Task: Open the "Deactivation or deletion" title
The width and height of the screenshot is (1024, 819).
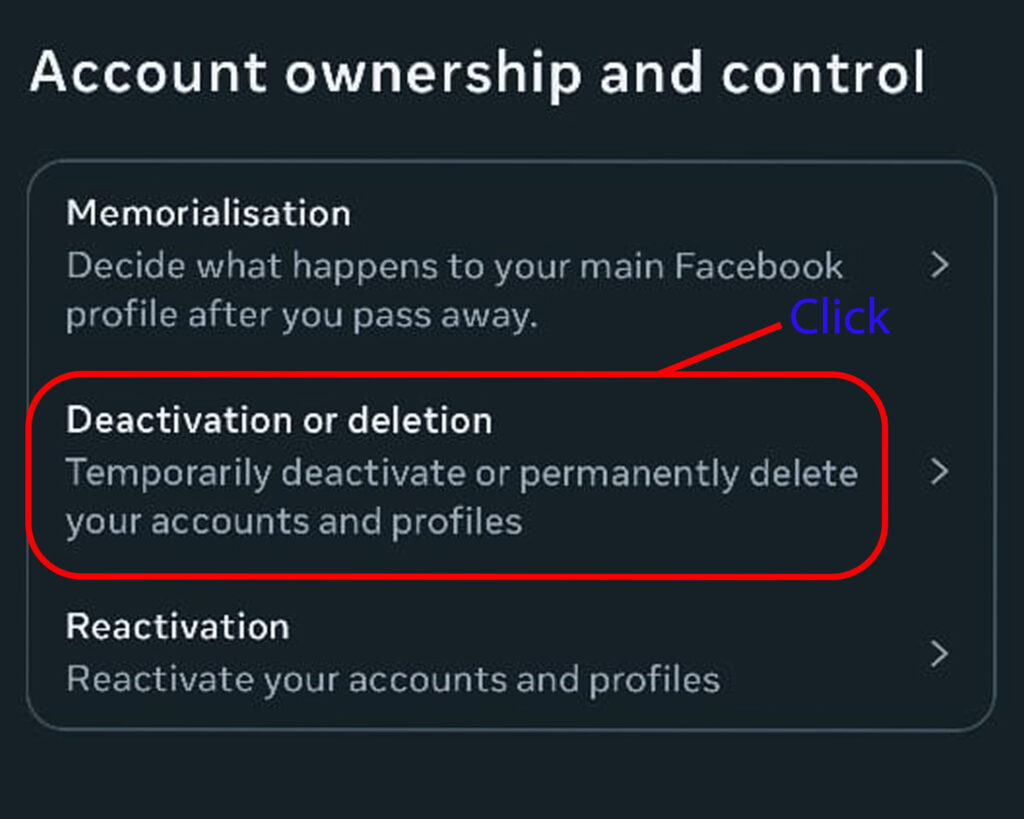Action: pyautogui.click(x=279, y=421)
